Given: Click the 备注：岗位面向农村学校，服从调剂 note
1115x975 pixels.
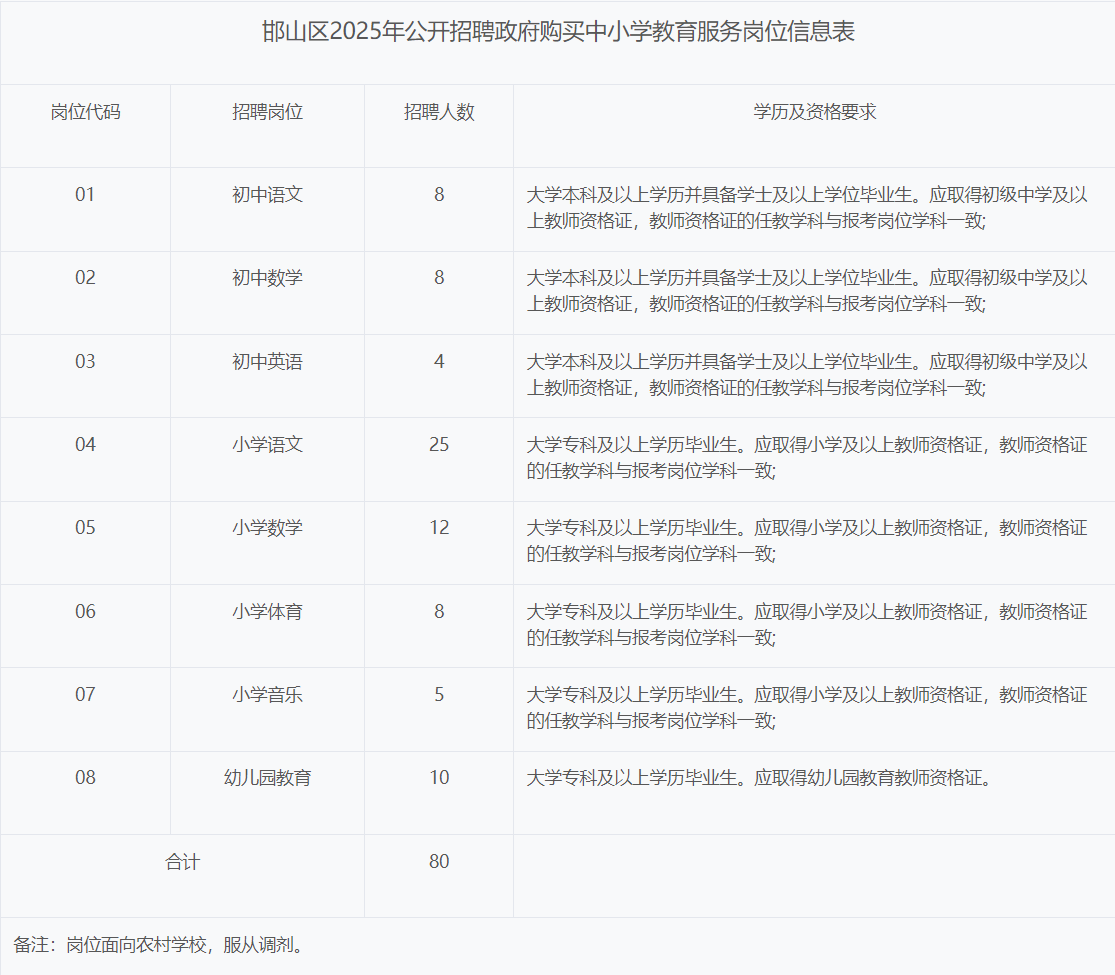Looking at the screenshot, I should tap(159, 945).
